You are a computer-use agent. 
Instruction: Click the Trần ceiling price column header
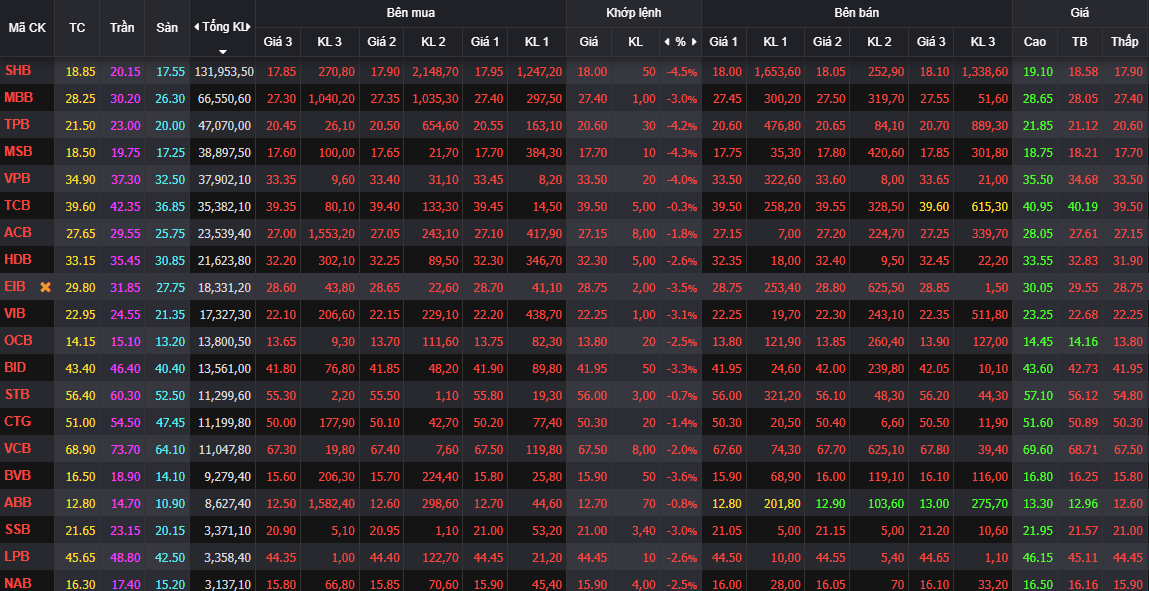click(122, 28)
